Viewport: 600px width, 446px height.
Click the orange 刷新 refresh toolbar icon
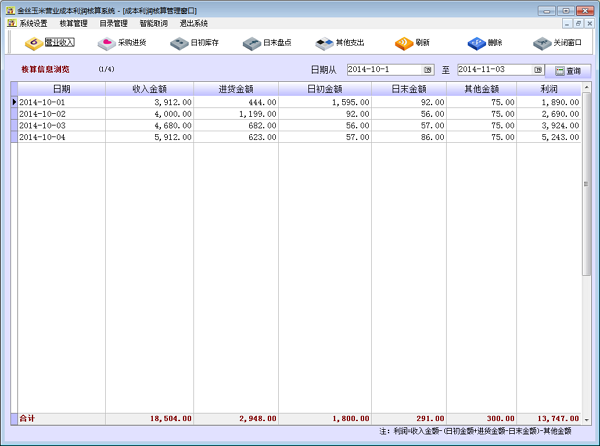tap(404, 43)
